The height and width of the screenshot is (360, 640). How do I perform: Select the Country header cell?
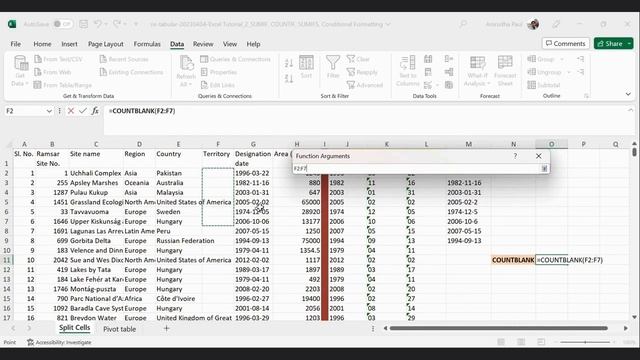coord(178,159)
